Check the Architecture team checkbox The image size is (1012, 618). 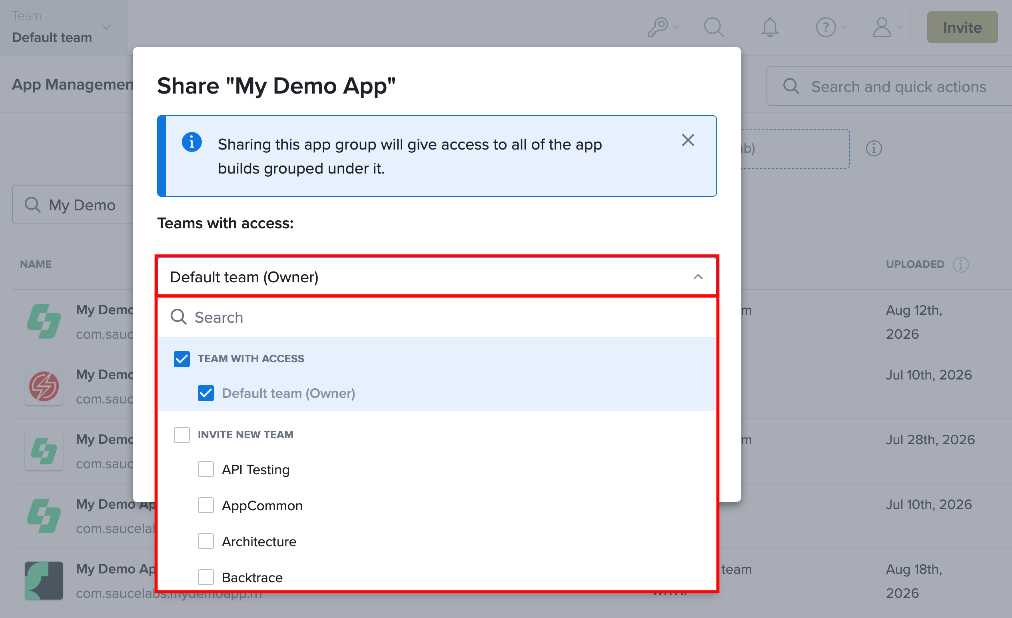[x=206, y=541]
